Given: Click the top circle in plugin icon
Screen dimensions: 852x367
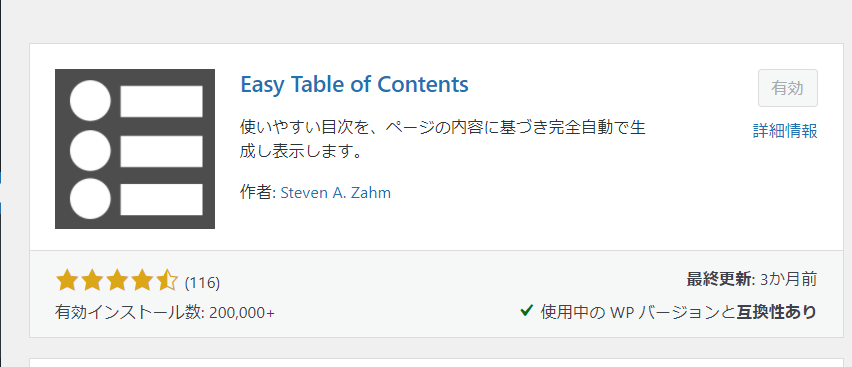Looking at the screenshot, I should (90, 101).
